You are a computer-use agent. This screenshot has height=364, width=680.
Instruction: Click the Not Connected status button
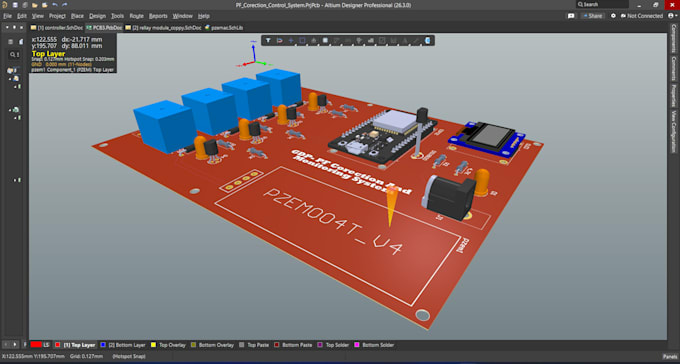pyautogui.click(x=641, y=16)
